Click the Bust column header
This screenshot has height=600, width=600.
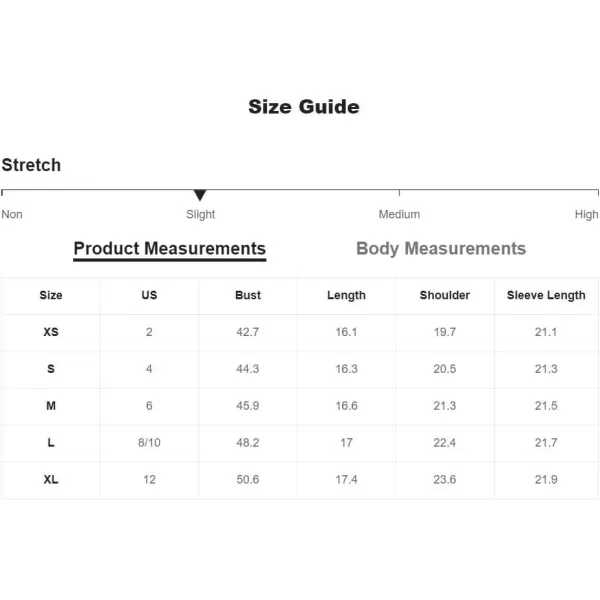pyautogui.click(x=248, y=295)
